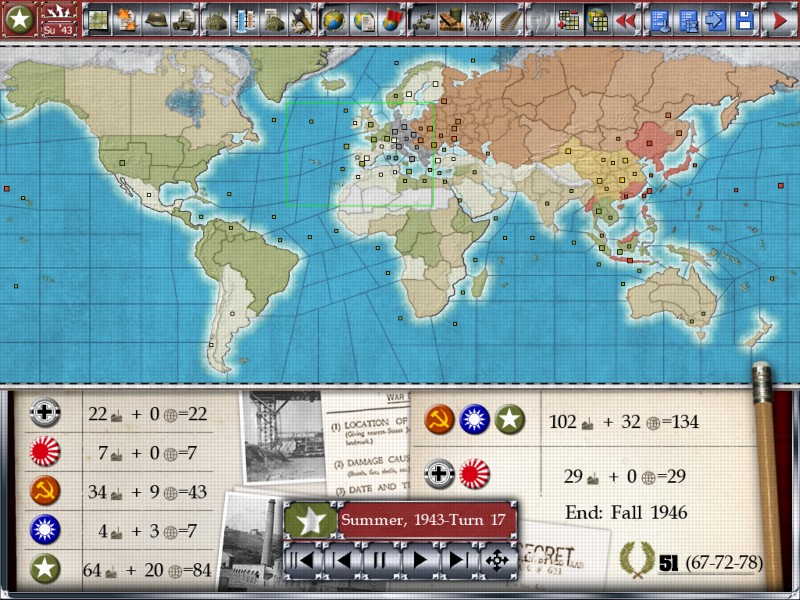Click the Axis total 29 + 0 = 29
800x600 pixels.
pyautogui.click(x=625, y=476)
